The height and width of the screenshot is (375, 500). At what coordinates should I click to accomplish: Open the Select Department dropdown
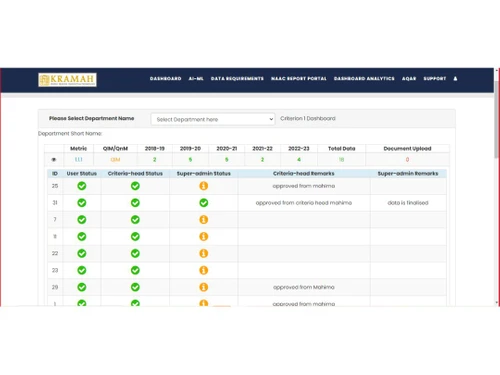pos(213,119)
